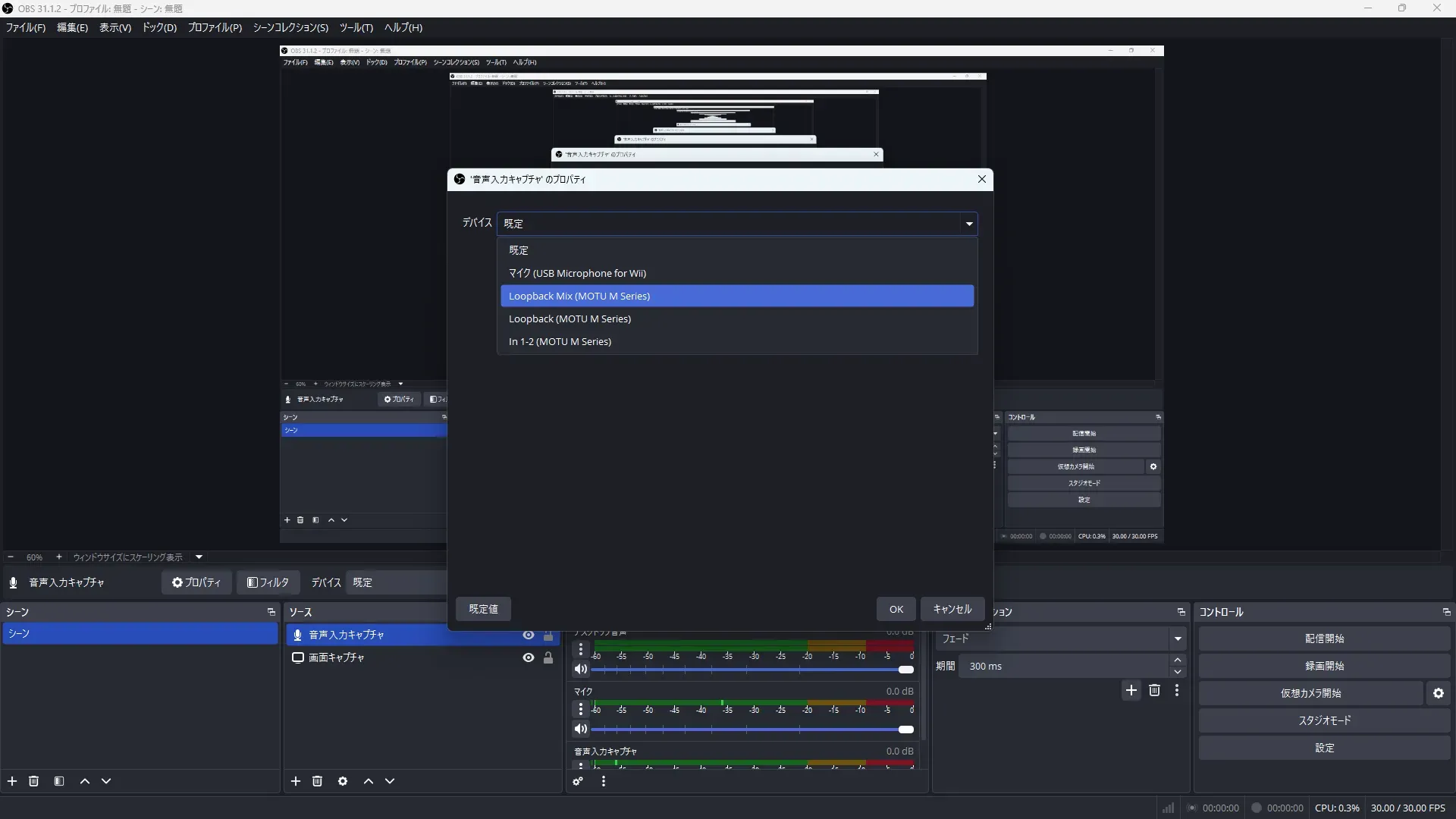Screen dimensions: 1456x819
Task: Add a new source with the plus icon
Action: point(296,781)
